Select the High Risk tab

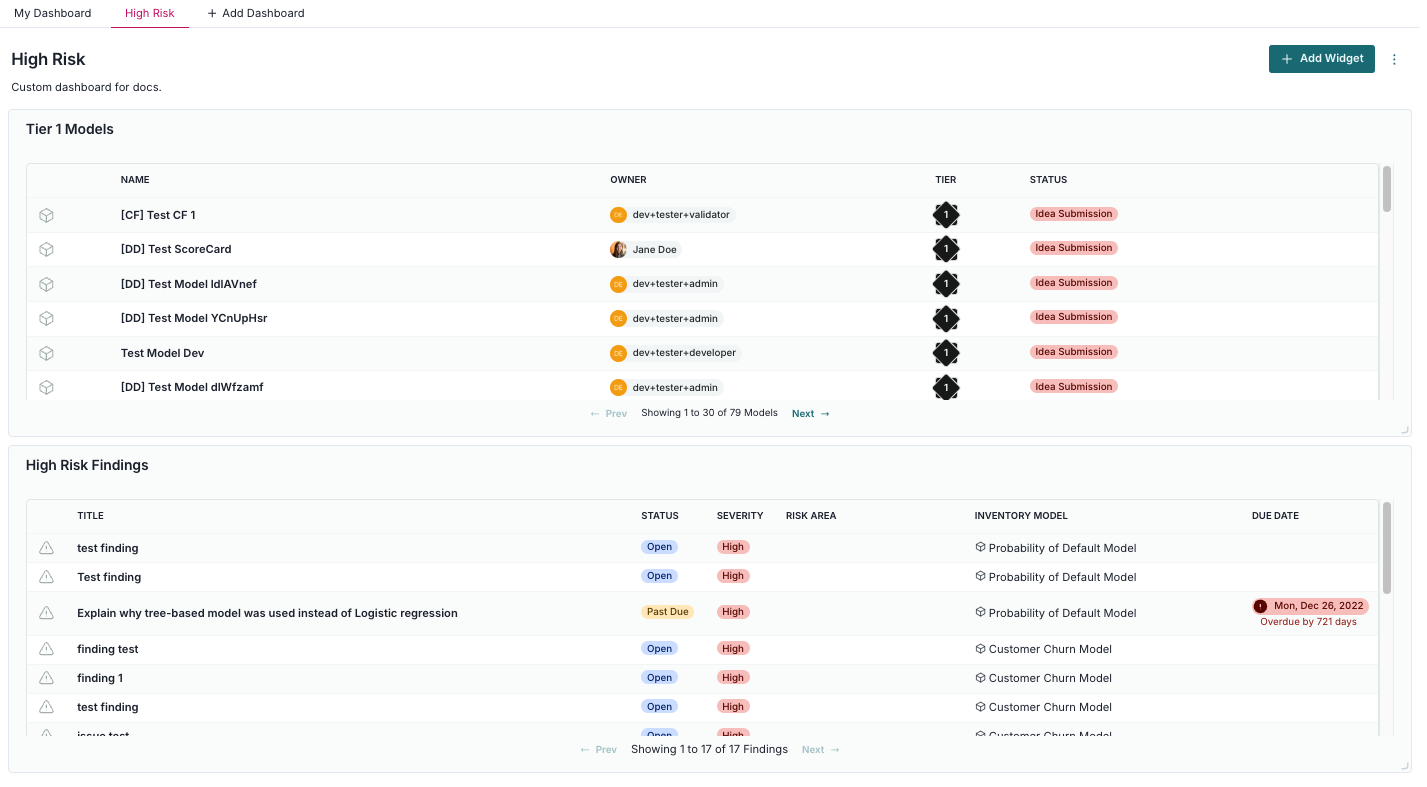click(x=149, y=13)
